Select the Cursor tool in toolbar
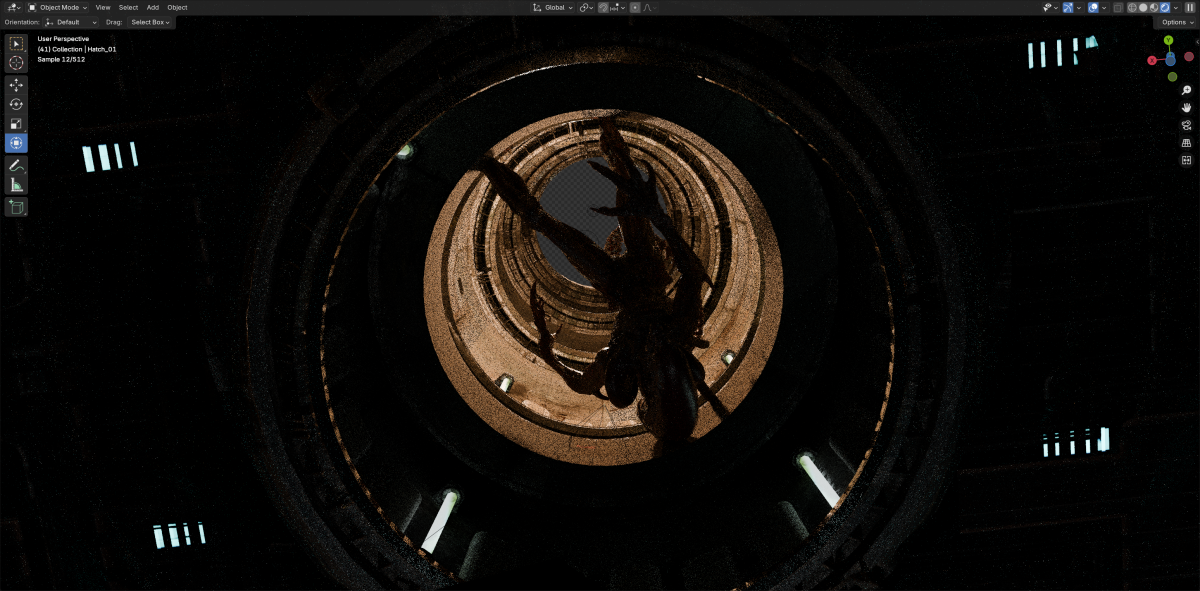 [17, 63]
